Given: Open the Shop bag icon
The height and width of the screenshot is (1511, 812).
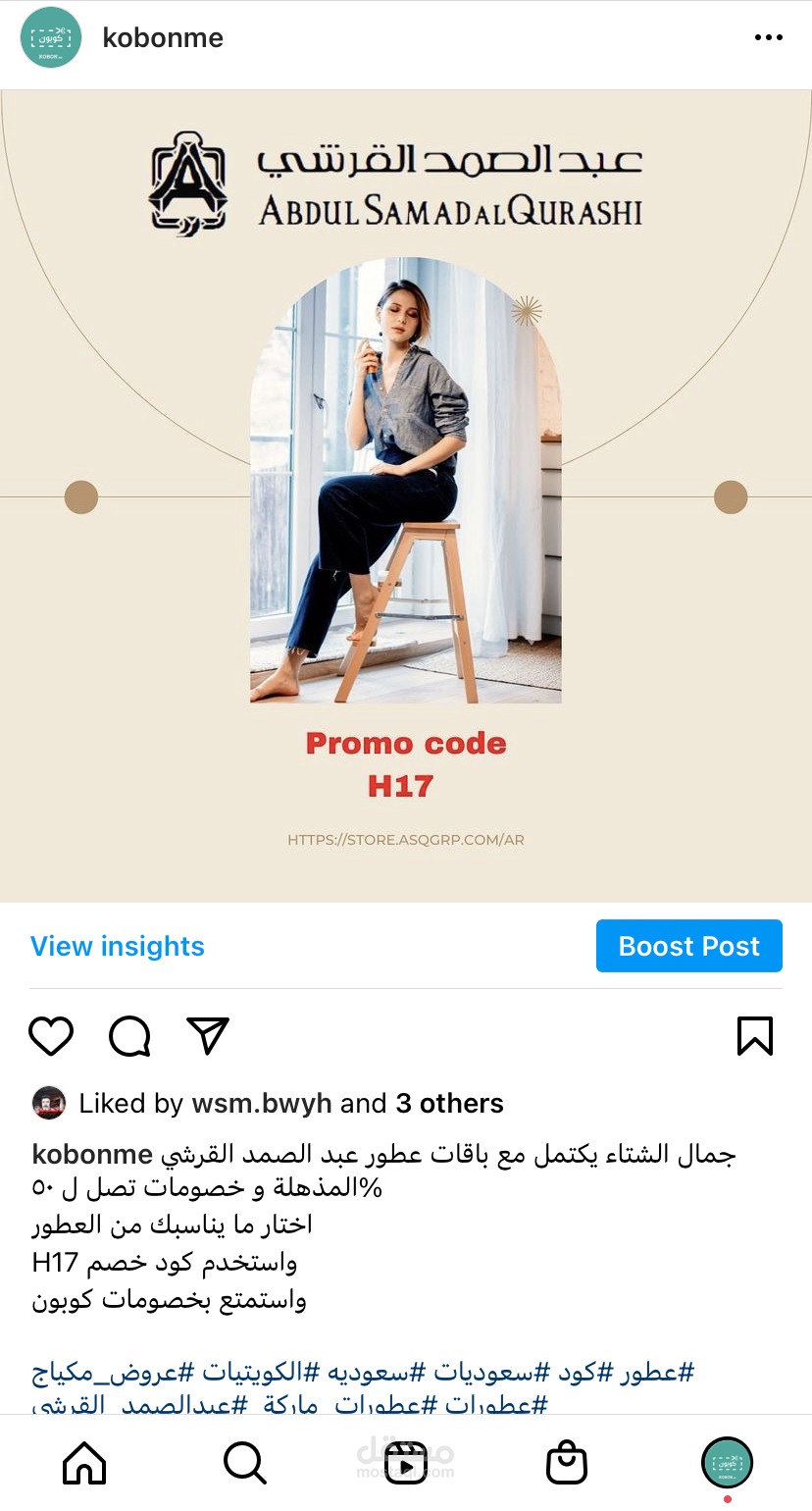Looking at the screenshot, I should [566, 1464].
